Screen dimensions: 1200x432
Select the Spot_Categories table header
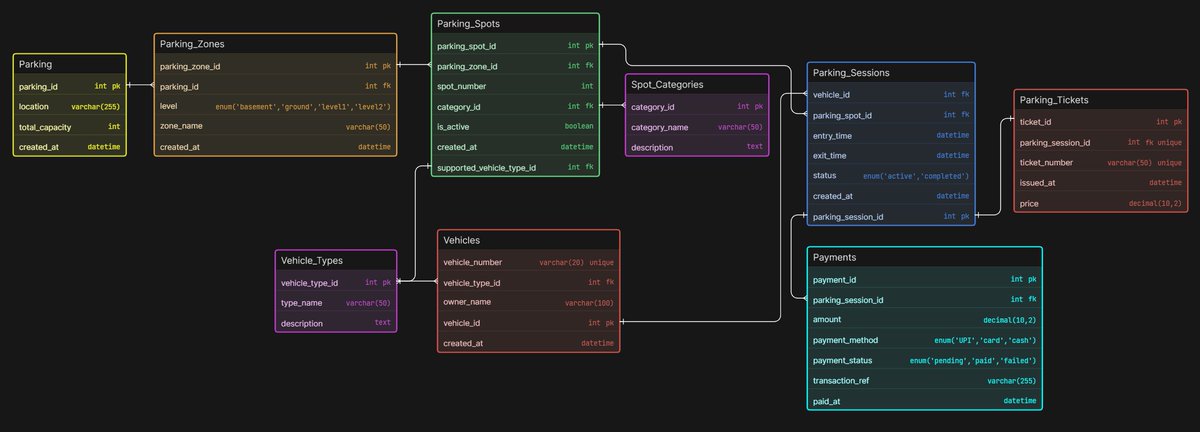(x=697, y=85)
